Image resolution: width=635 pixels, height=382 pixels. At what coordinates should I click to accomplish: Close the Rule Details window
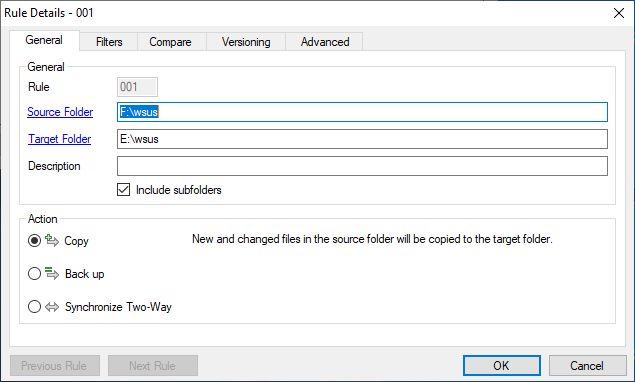tap(619, 13)
